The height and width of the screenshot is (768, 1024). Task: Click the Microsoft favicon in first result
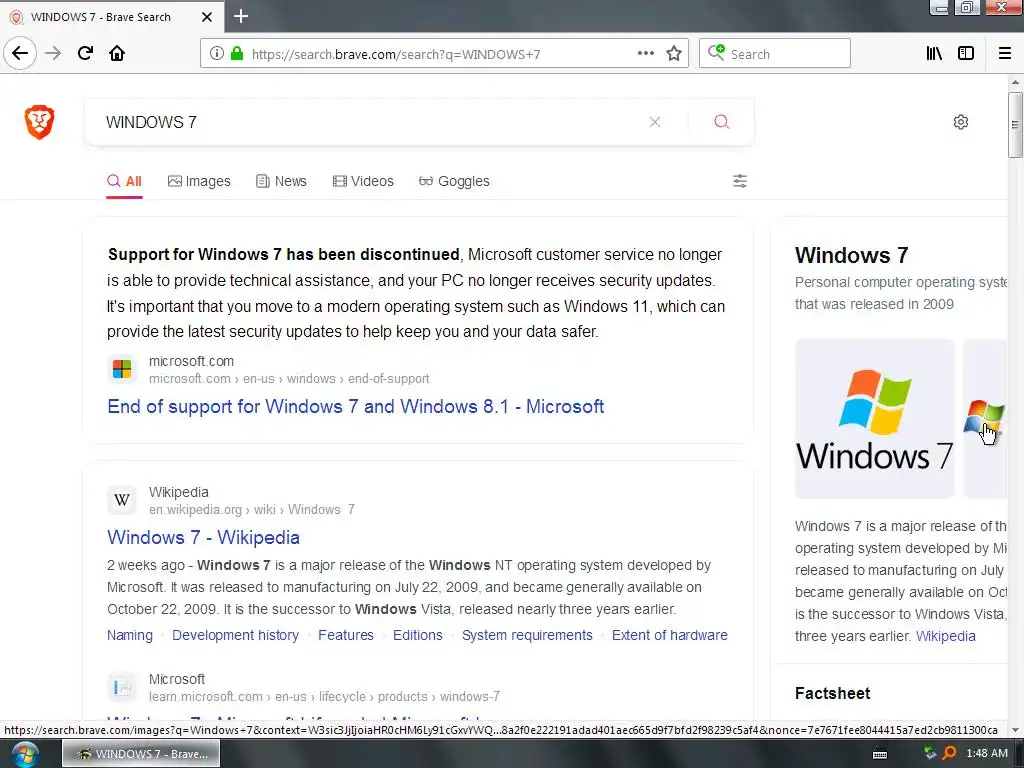click(122, 370)
